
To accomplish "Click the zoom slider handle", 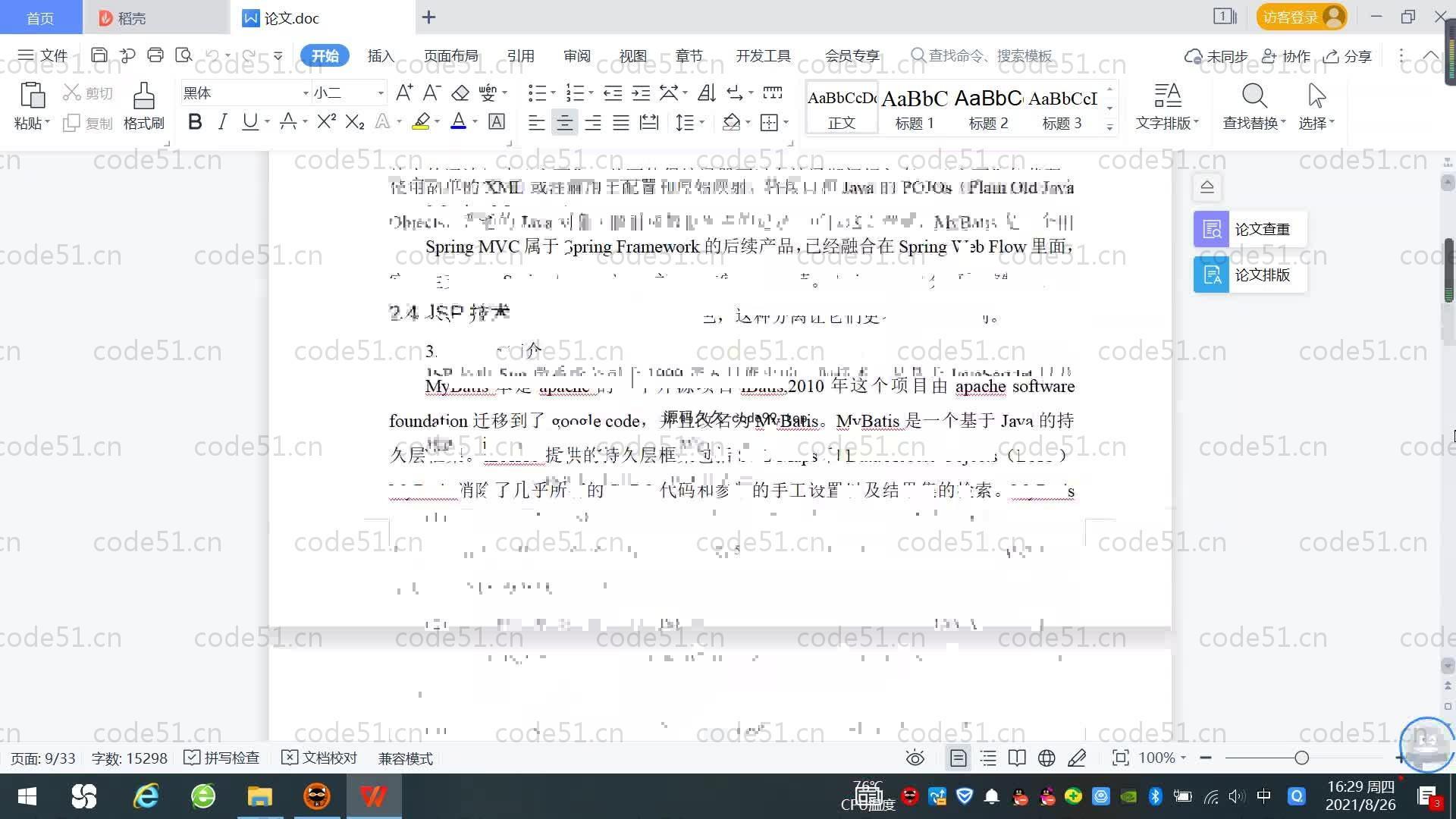I will click(x=1301, y=758).
